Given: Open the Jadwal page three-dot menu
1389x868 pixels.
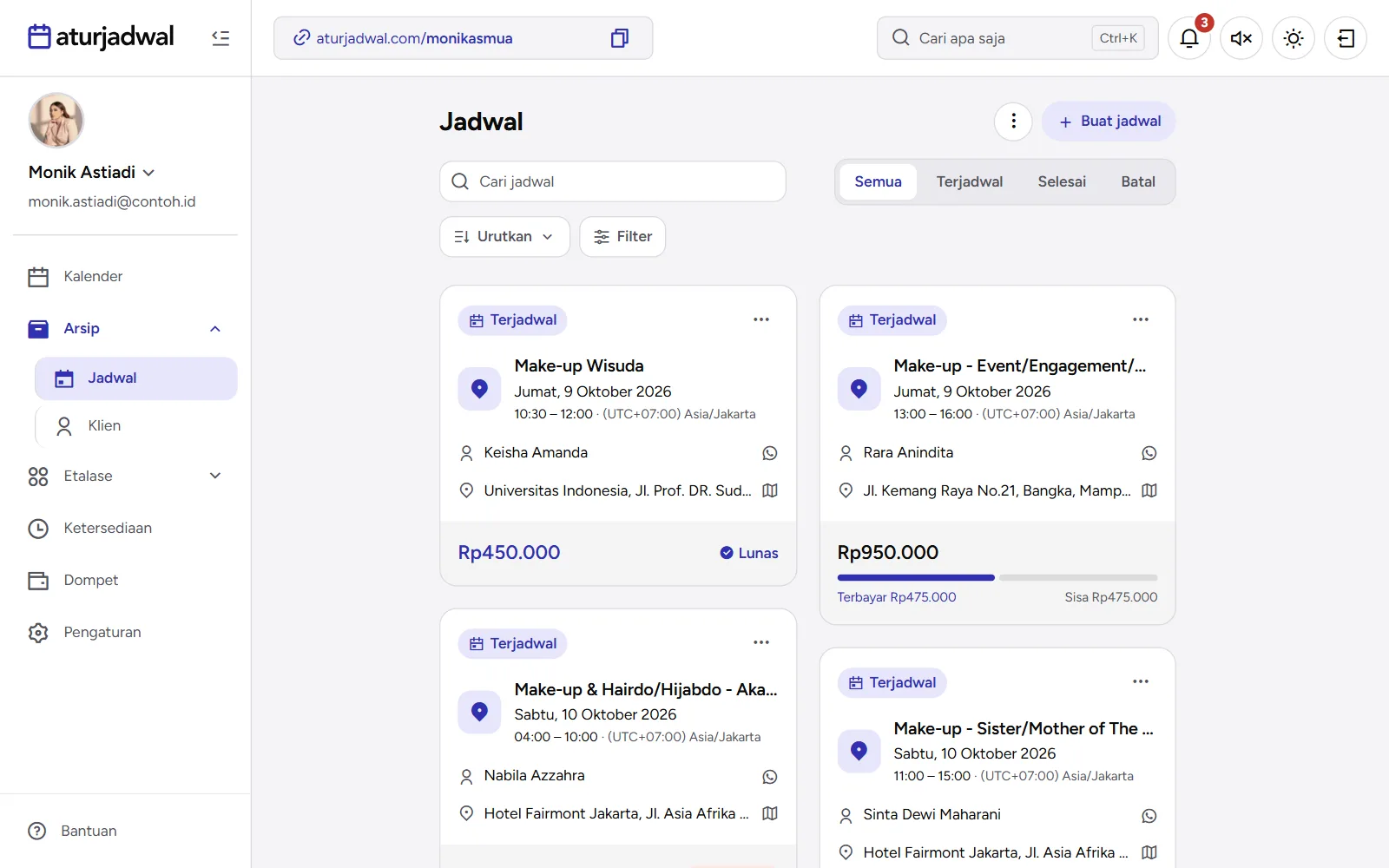Looking at the screenshot, I should [x=1013, y=122].
